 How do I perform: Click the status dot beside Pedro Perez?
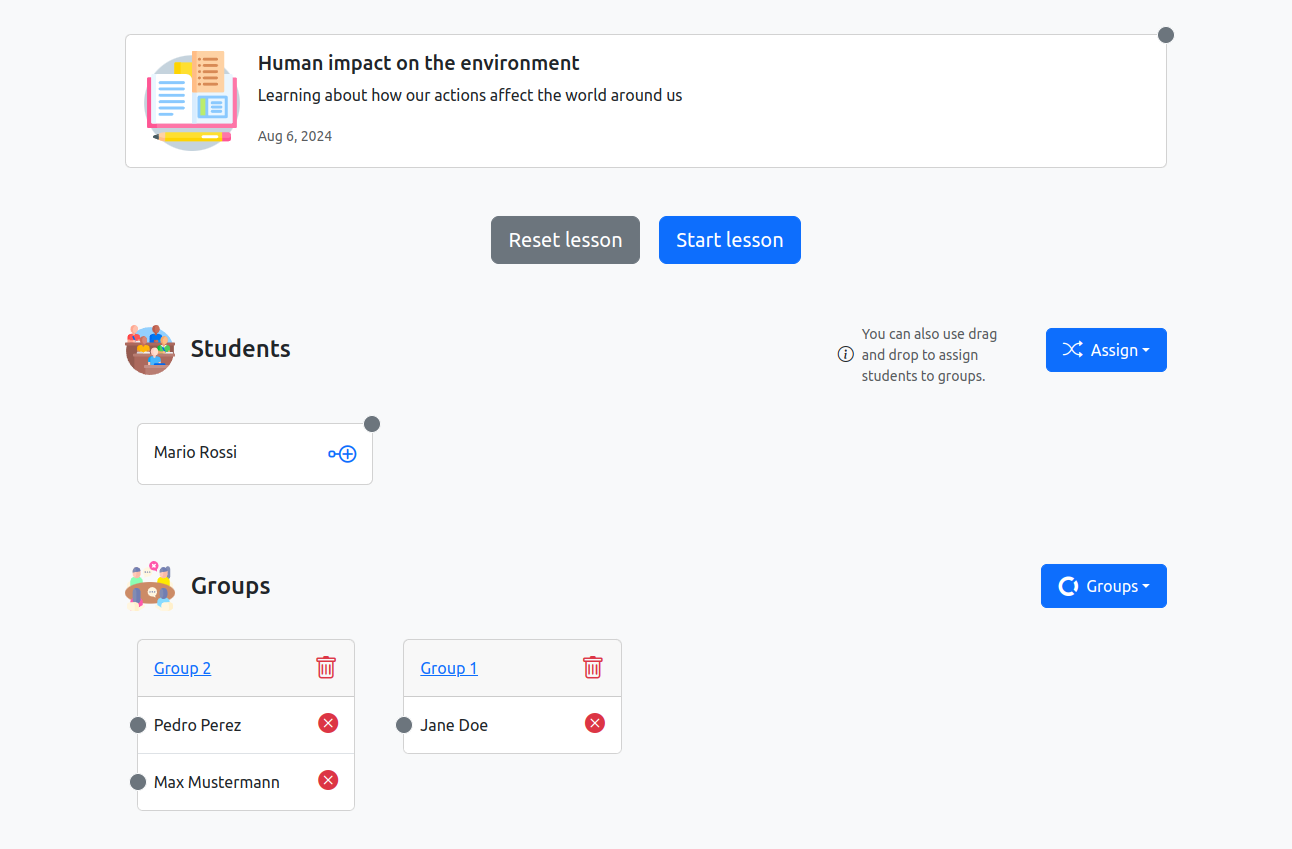pos(138,725)
